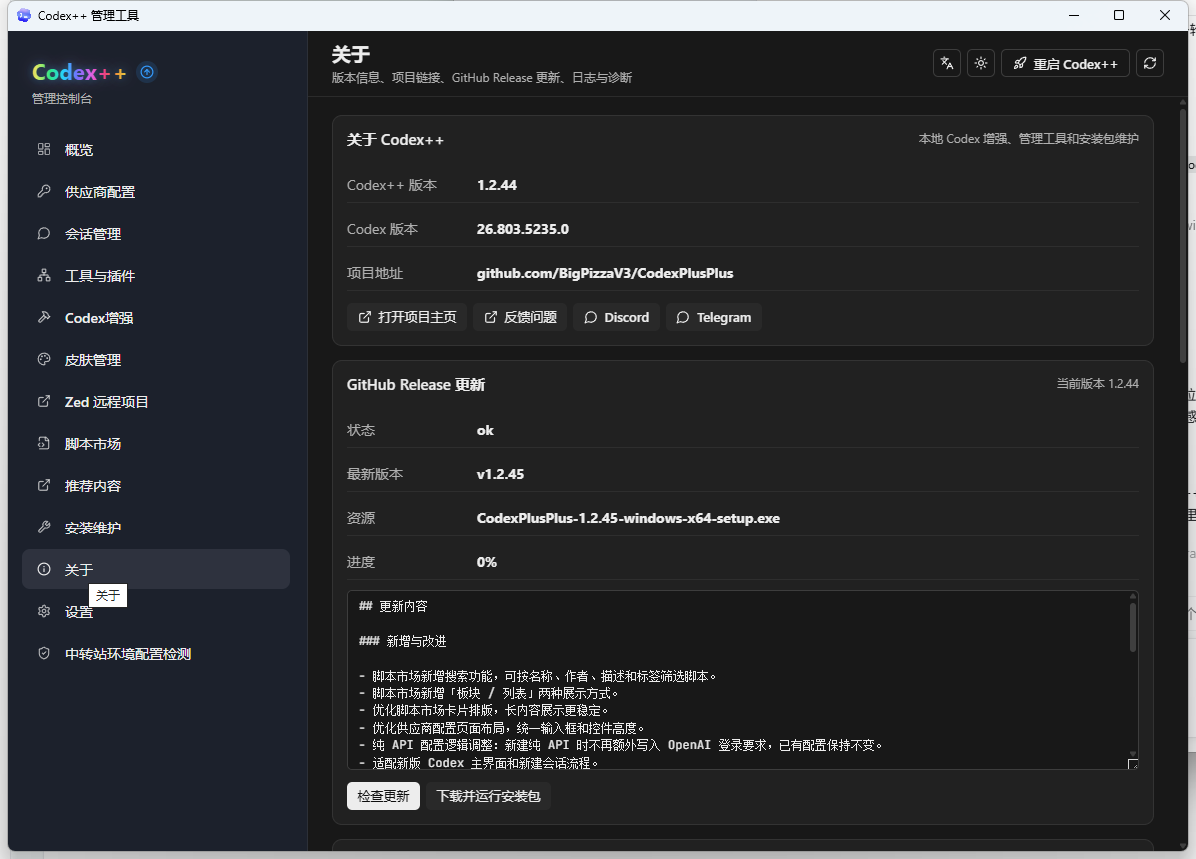This screenshot has height=859, width=1196.
Task: Click the 概览 grid icon in sidebar
Action: 44,149
